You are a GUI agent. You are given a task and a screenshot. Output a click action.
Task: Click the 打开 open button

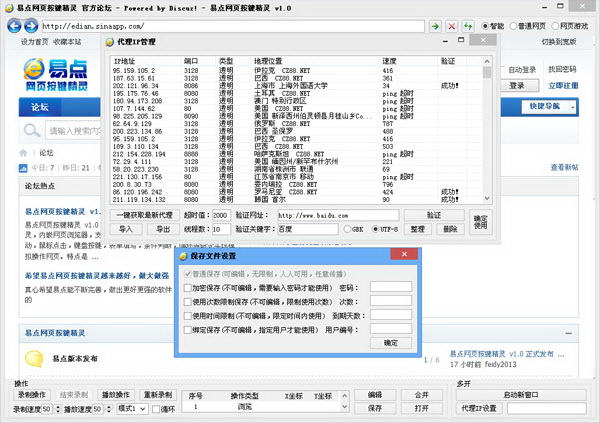422,408
